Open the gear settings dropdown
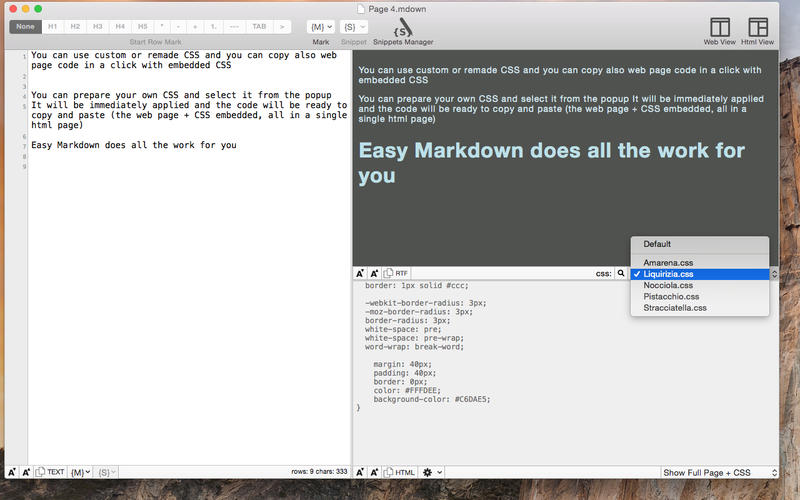Image resolution: width=800 pixels, height=500 pixels. [x=432, y=472]
